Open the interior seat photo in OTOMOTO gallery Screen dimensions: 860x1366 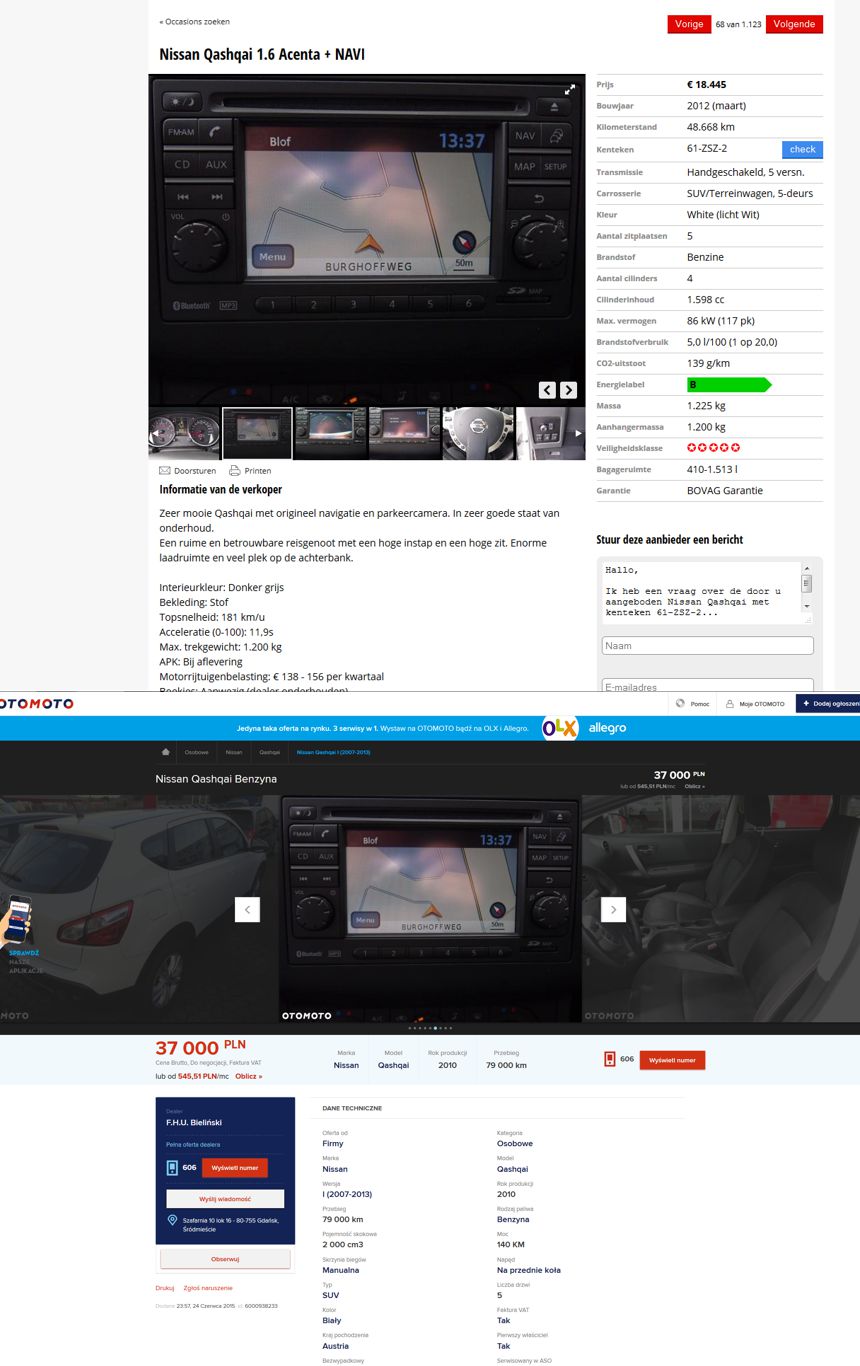coord(720,909)
